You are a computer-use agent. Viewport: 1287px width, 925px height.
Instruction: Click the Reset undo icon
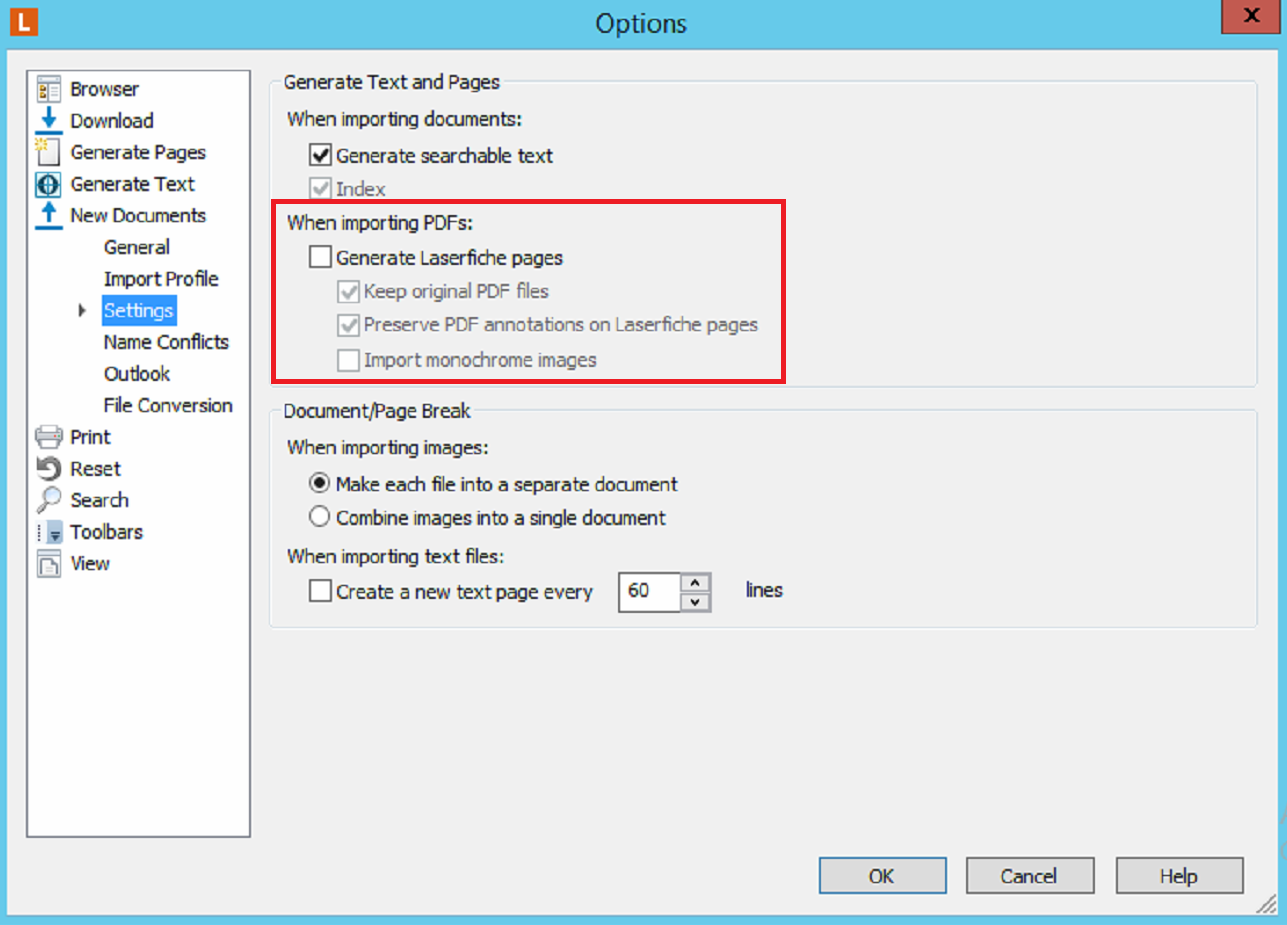[x=49, y=468]
